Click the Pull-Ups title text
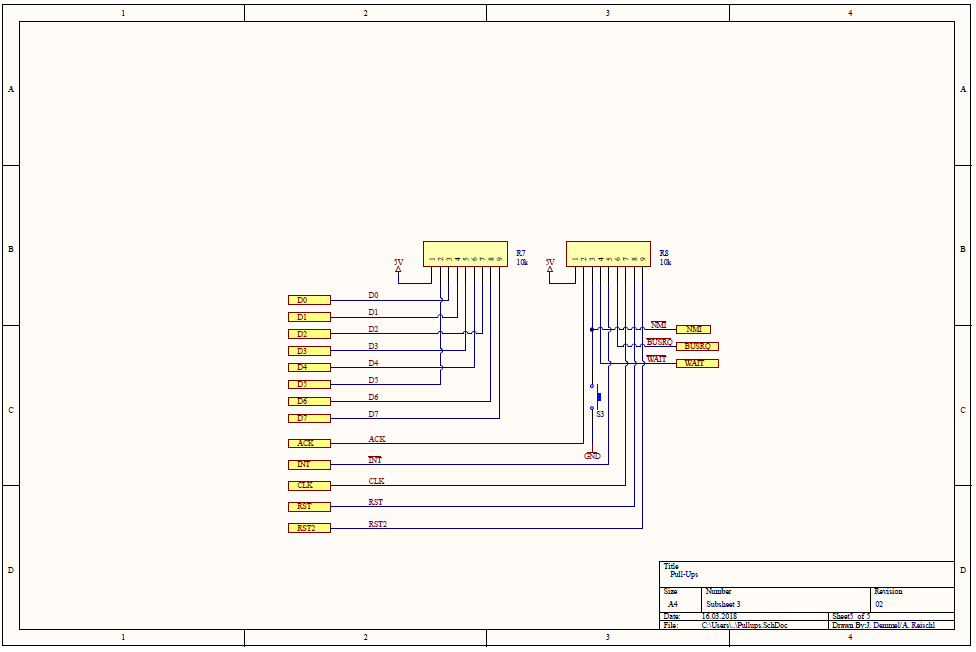 click(684, 574)
